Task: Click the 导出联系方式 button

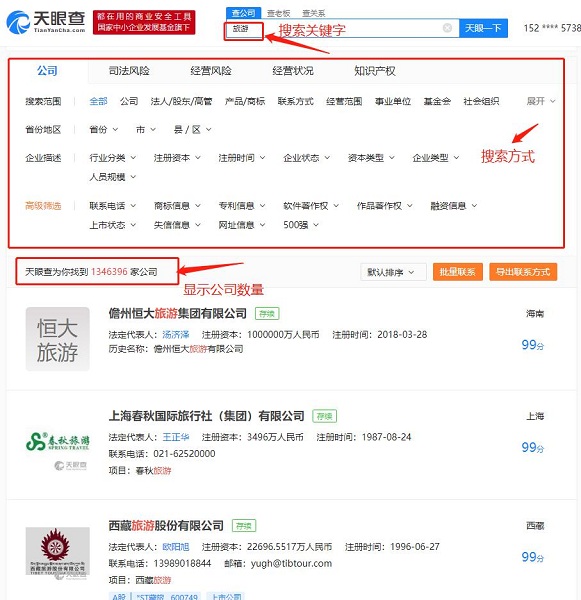Action: tap(523, 272)
